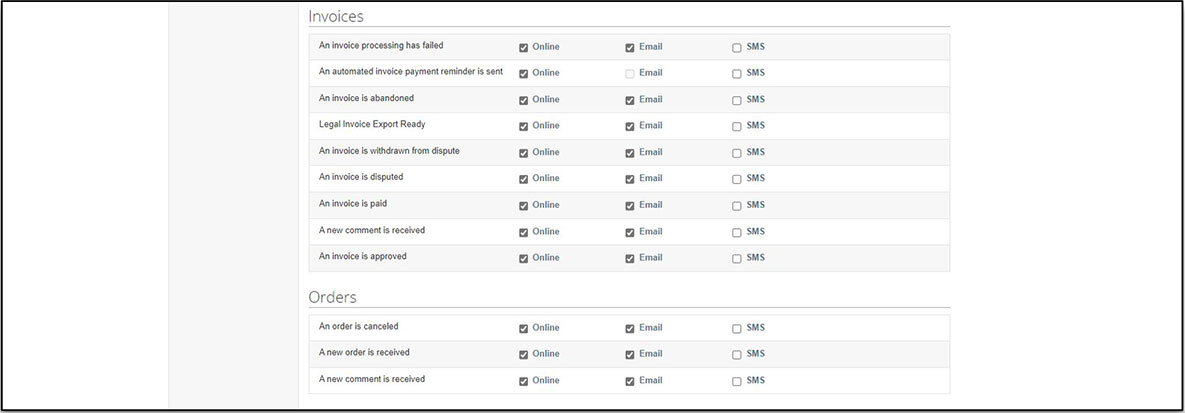The width and height of the screenshot is (1185, 413).
Task: Uncheck Email for order new comment received
Action: pos(630,381)
